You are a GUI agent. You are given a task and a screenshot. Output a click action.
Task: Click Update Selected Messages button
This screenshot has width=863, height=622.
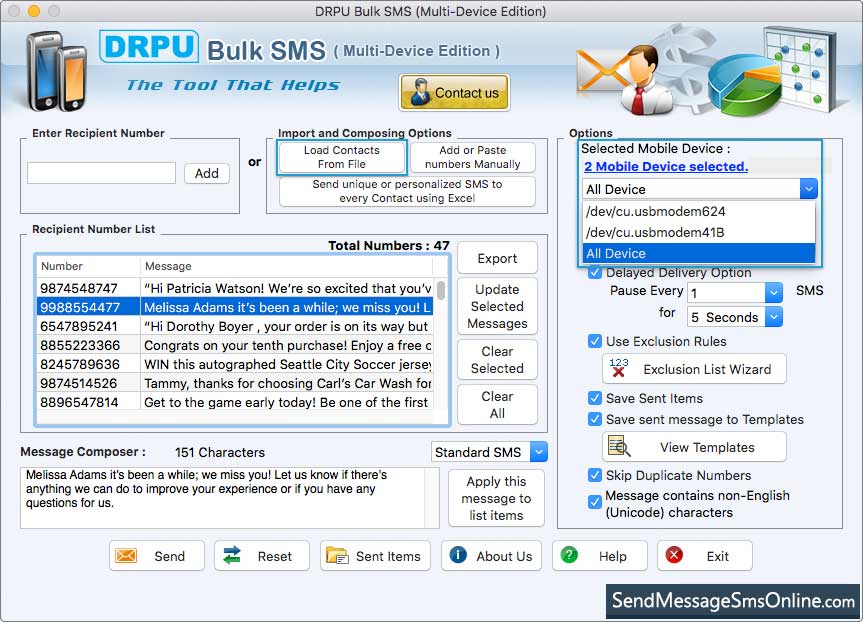pyautogui.click(x=497, y=306)
